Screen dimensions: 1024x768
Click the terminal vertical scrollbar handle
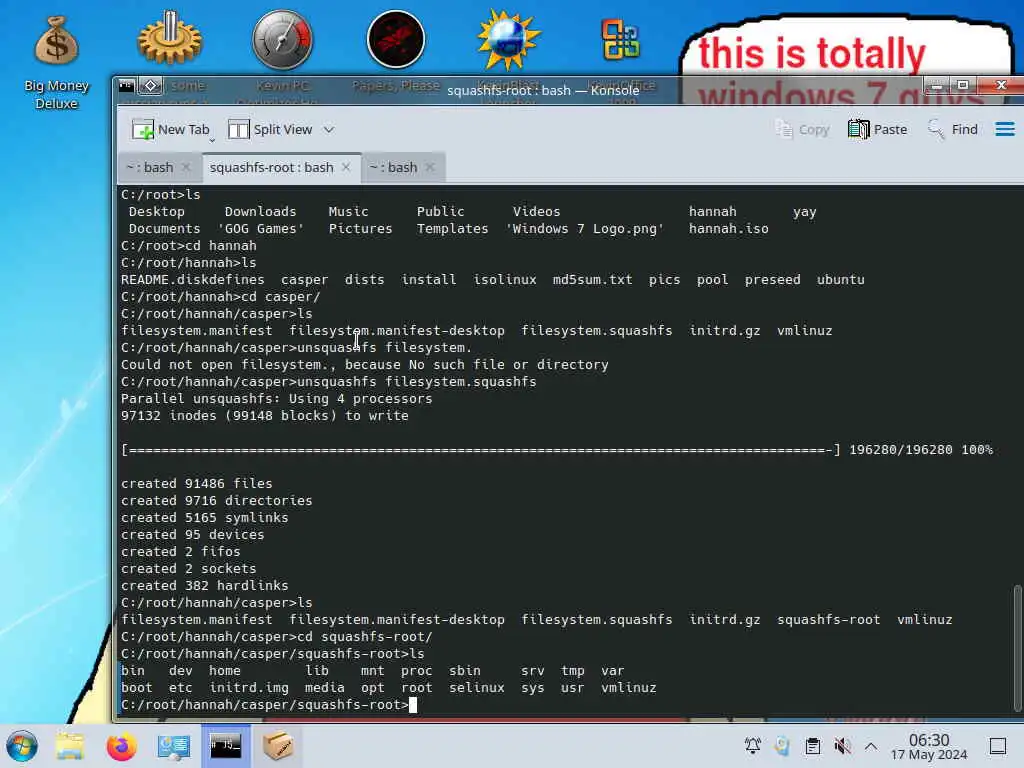[1017, 647]
